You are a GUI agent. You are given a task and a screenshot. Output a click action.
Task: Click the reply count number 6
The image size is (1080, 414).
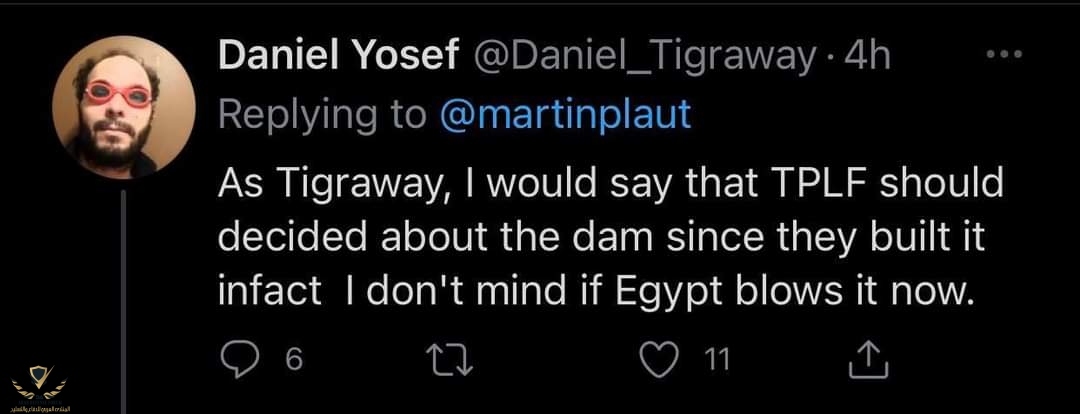(293, 360)
